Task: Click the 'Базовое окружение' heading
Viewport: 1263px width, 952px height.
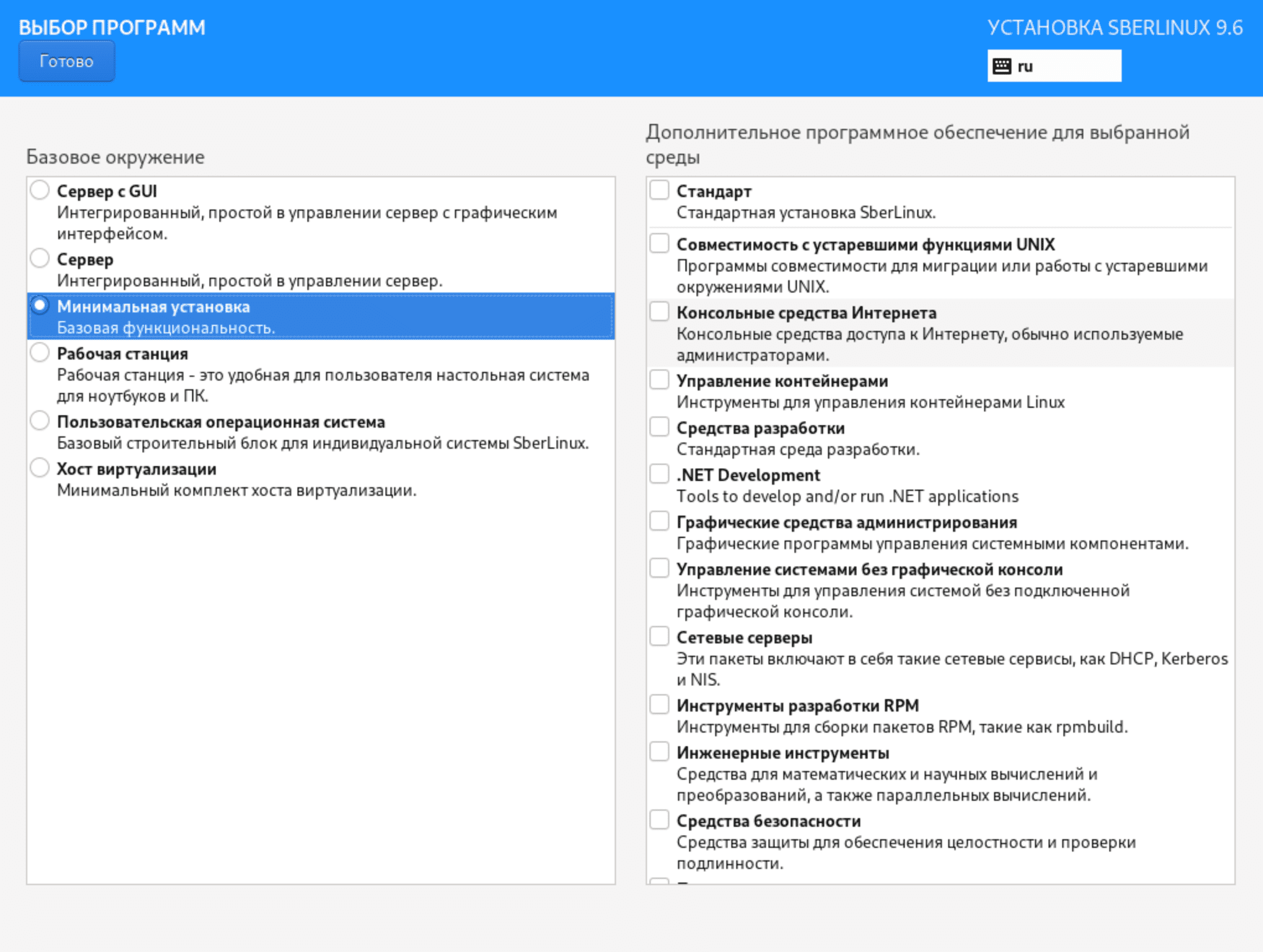Action: tap(115, 157)
